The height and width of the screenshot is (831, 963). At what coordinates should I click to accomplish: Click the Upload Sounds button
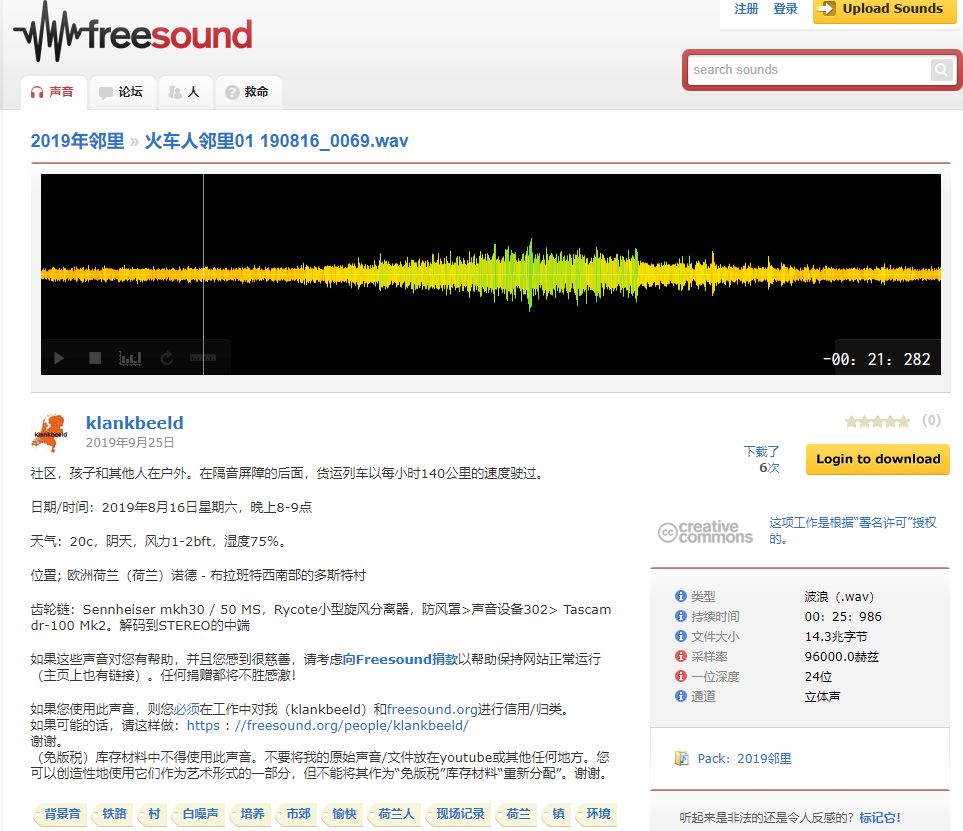click(x=884, y=10)
